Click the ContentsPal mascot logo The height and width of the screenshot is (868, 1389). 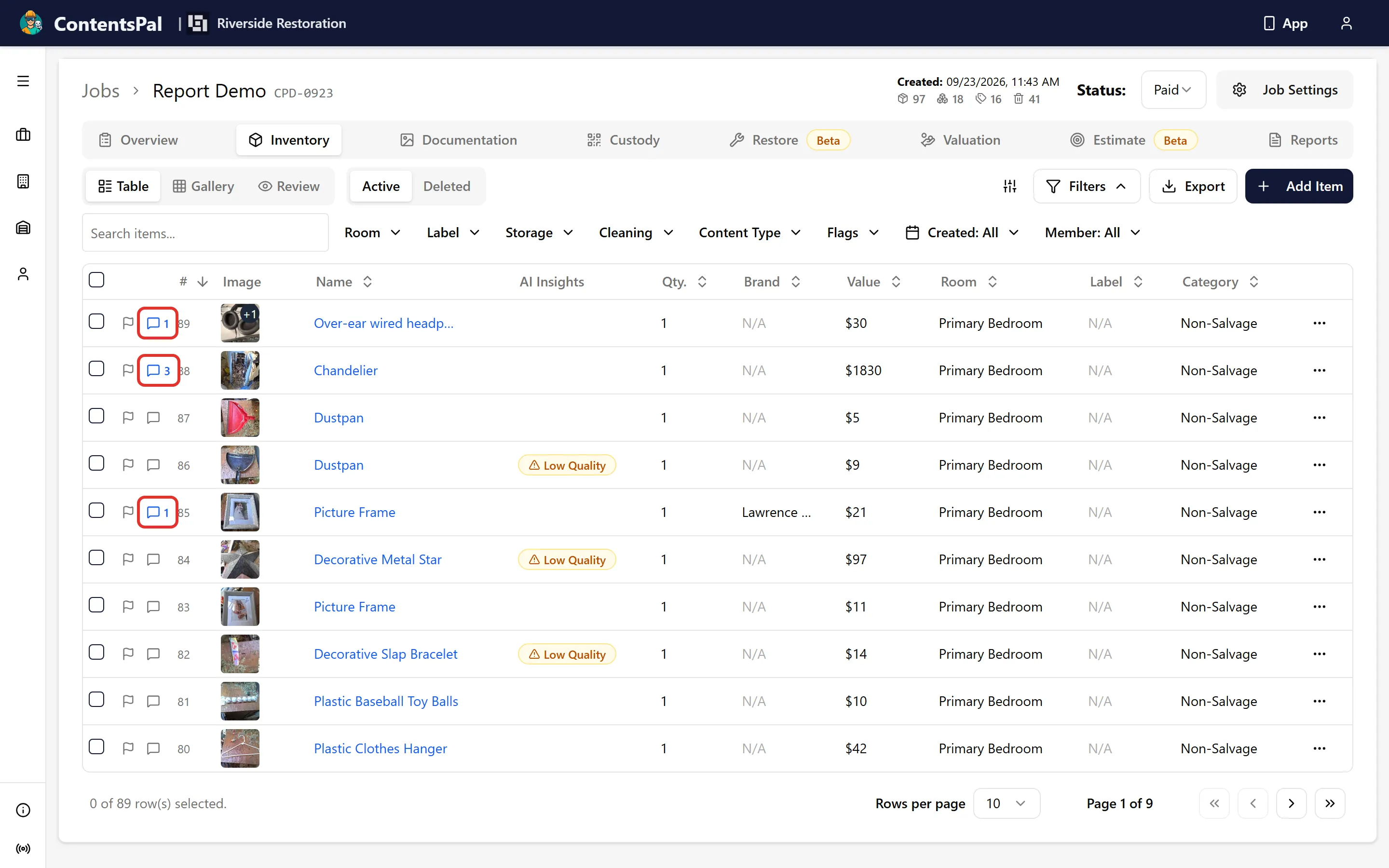[31, 23]
